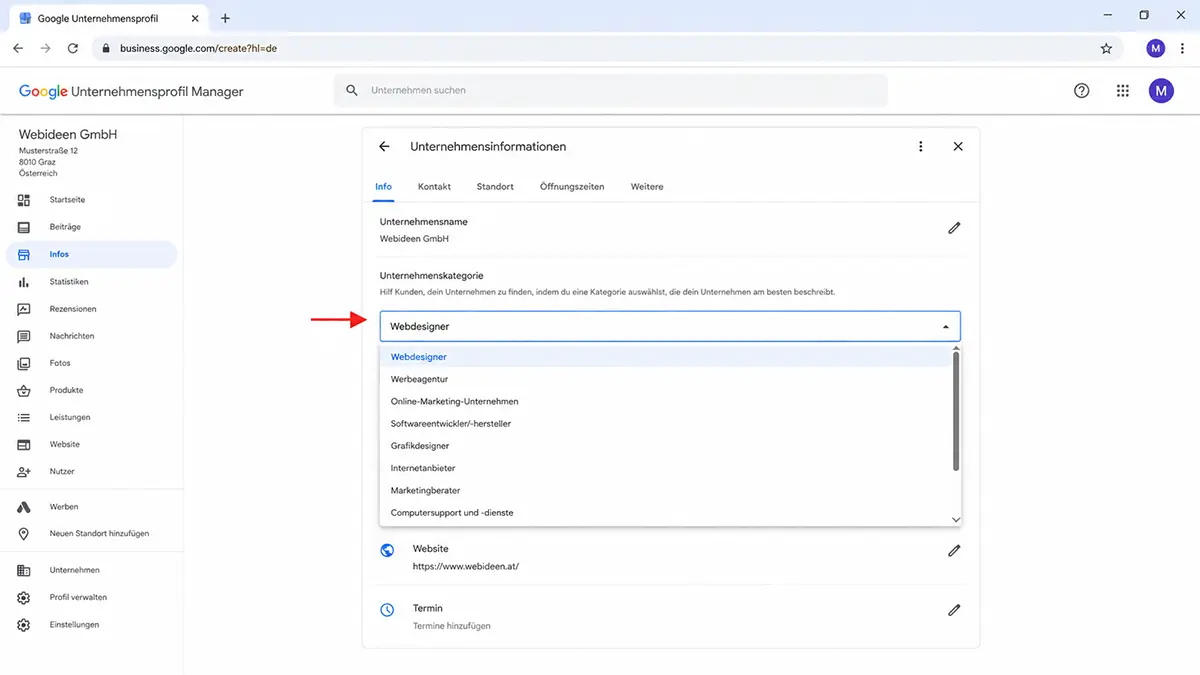Close the Unternehmensinformationen dialog
Viewport: 1200px width, 675px height.
click(x=958, y=146)
